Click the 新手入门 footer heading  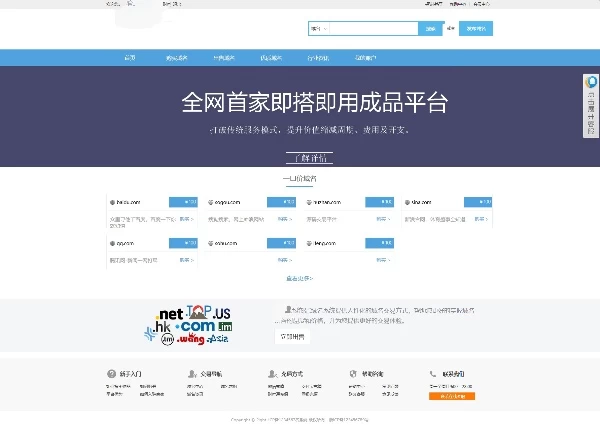pyautogui.click(x=130, y=374)
